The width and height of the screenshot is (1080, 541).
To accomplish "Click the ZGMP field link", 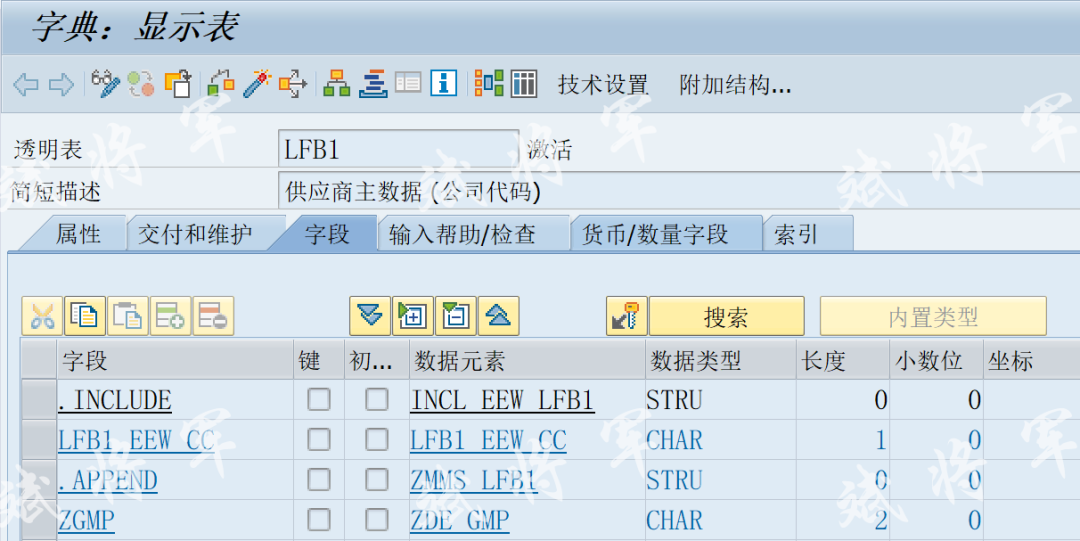I will click(86, 520).
